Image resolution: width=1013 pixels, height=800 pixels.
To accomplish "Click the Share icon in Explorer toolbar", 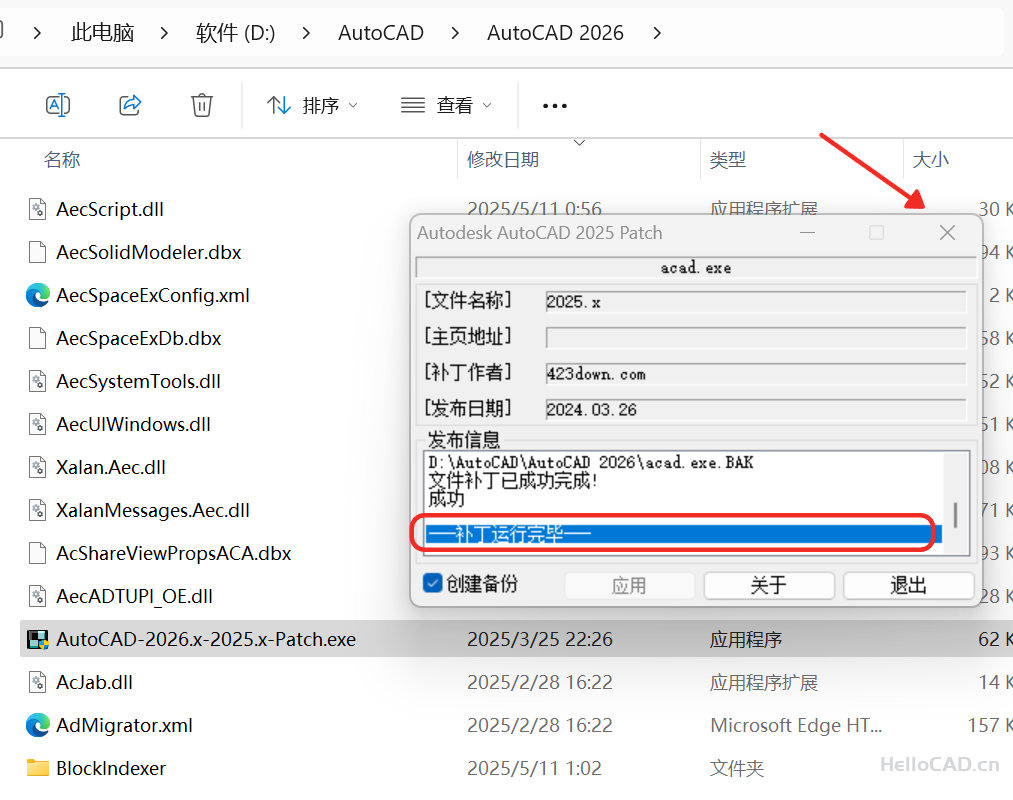I will 130,105.
